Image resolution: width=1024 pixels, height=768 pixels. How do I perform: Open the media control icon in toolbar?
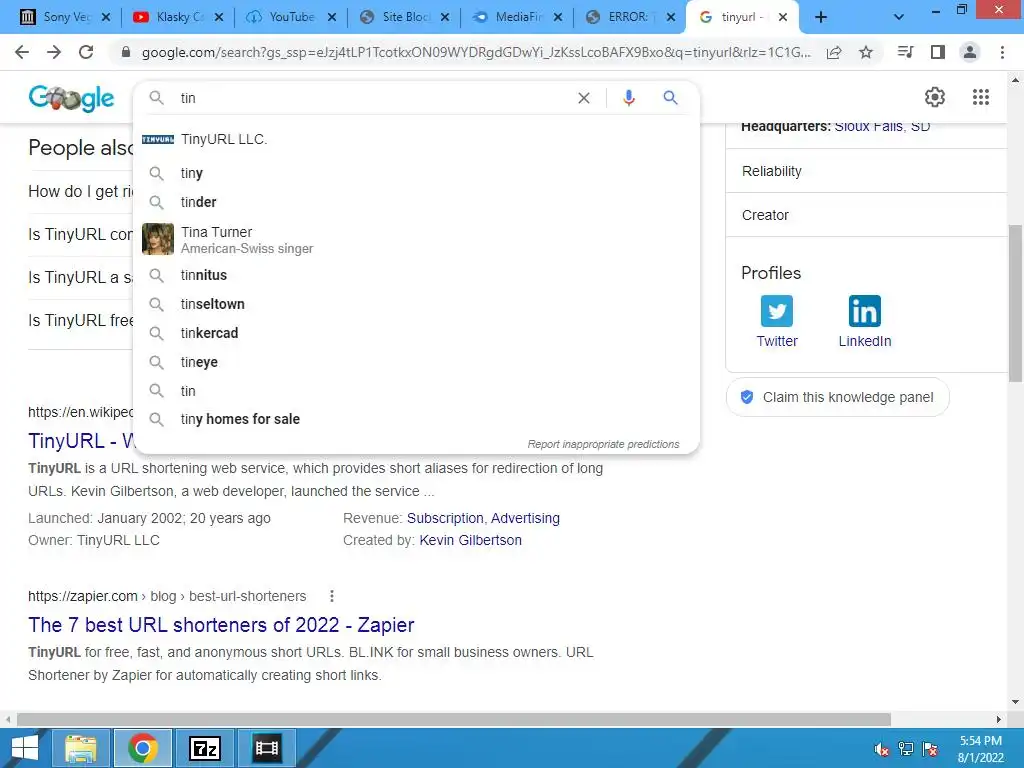pyautogui.click(x=905, y=52)
